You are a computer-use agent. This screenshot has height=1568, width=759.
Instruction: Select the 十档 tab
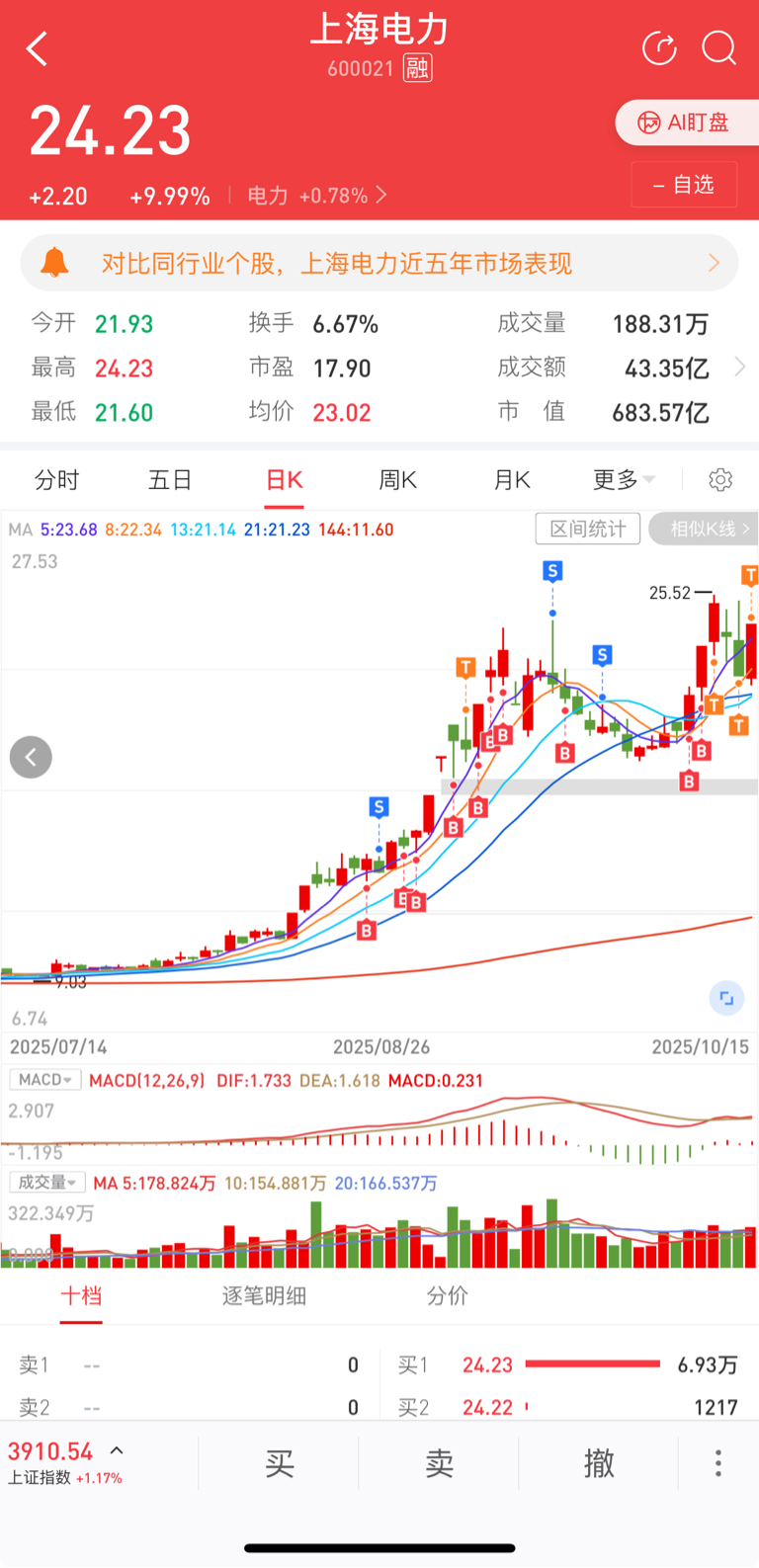point(81,1295)
